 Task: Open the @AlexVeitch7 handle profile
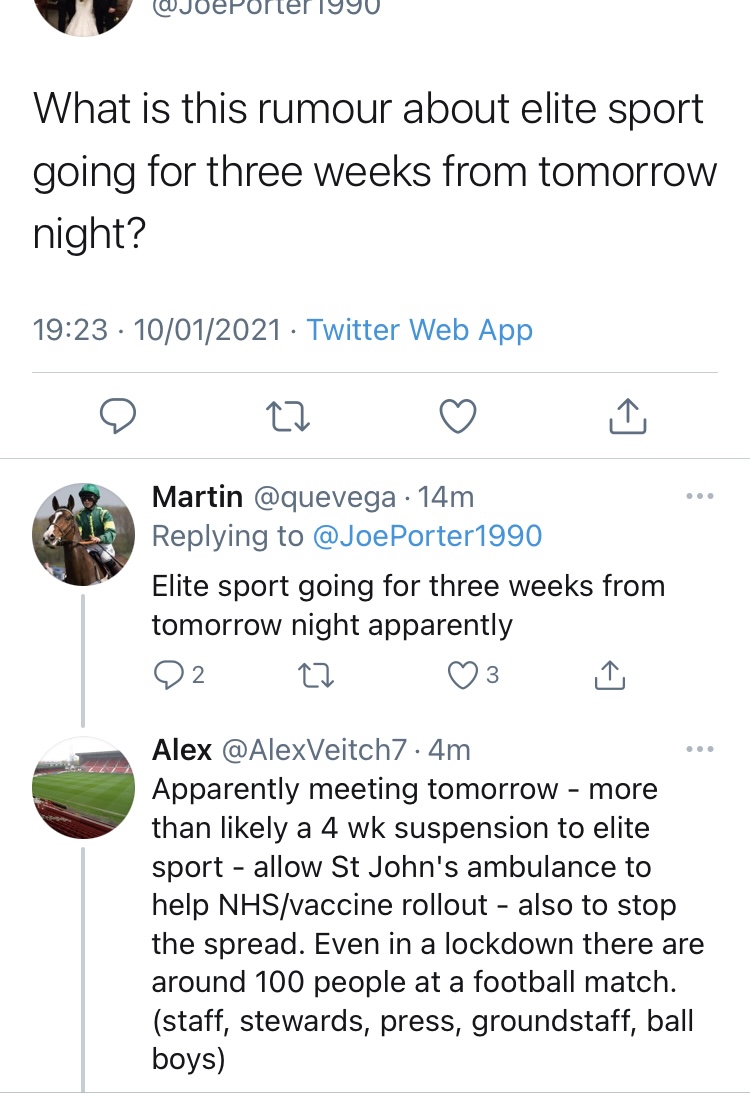pyautogui.click(x=313, y=749)
